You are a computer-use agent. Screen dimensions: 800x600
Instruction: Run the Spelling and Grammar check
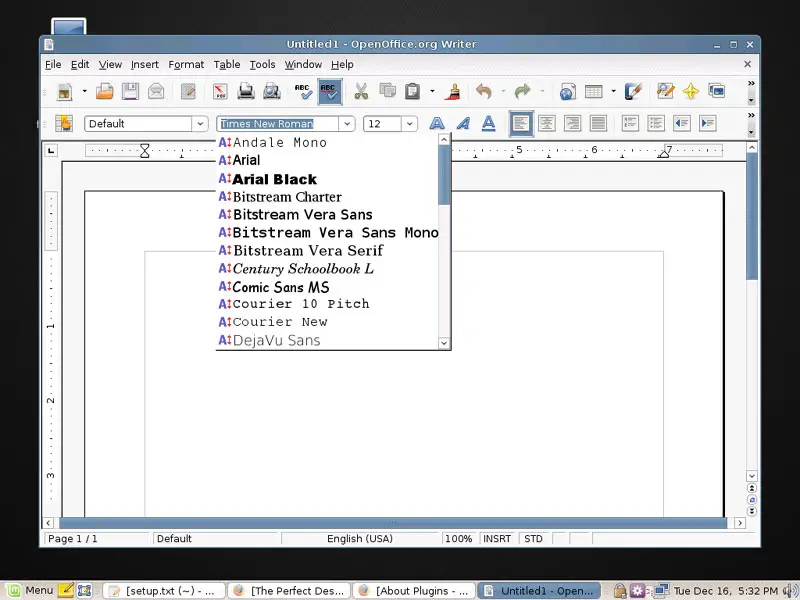pos(303,92)
